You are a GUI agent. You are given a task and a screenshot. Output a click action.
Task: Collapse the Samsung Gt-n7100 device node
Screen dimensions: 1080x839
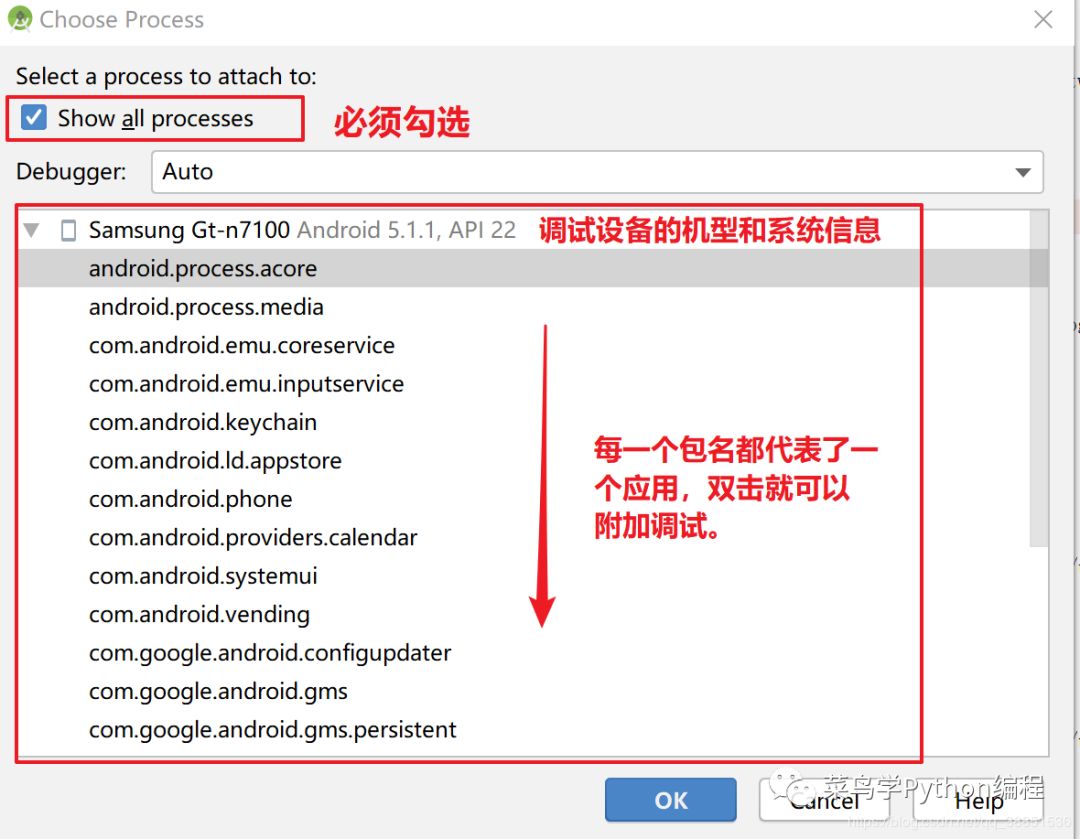(31, 229)
